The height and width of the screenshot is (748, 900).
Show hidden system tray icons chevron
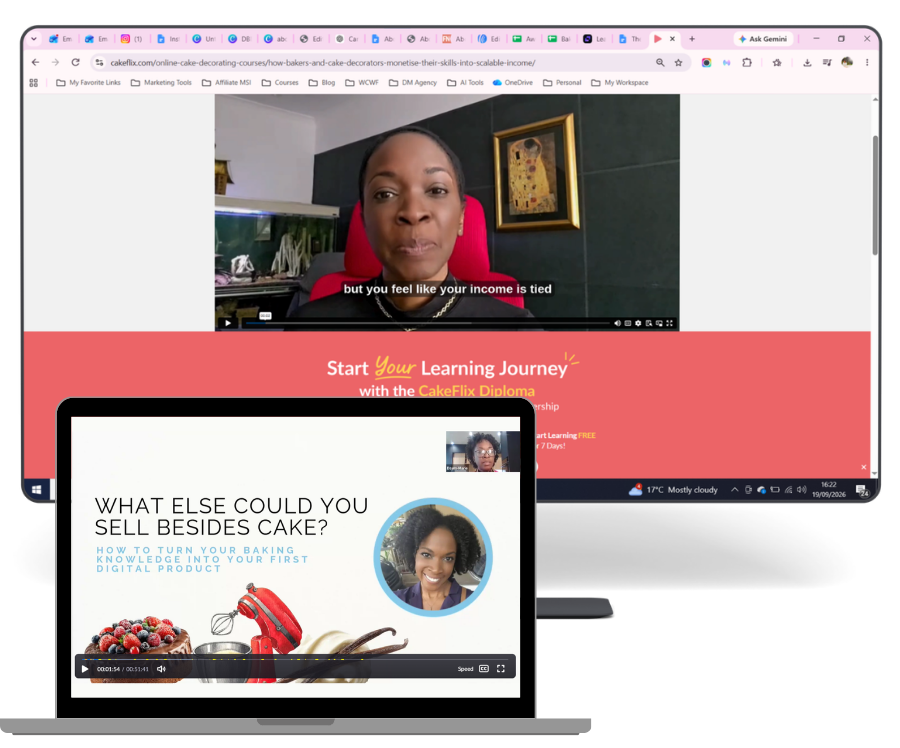pos(734,490)
